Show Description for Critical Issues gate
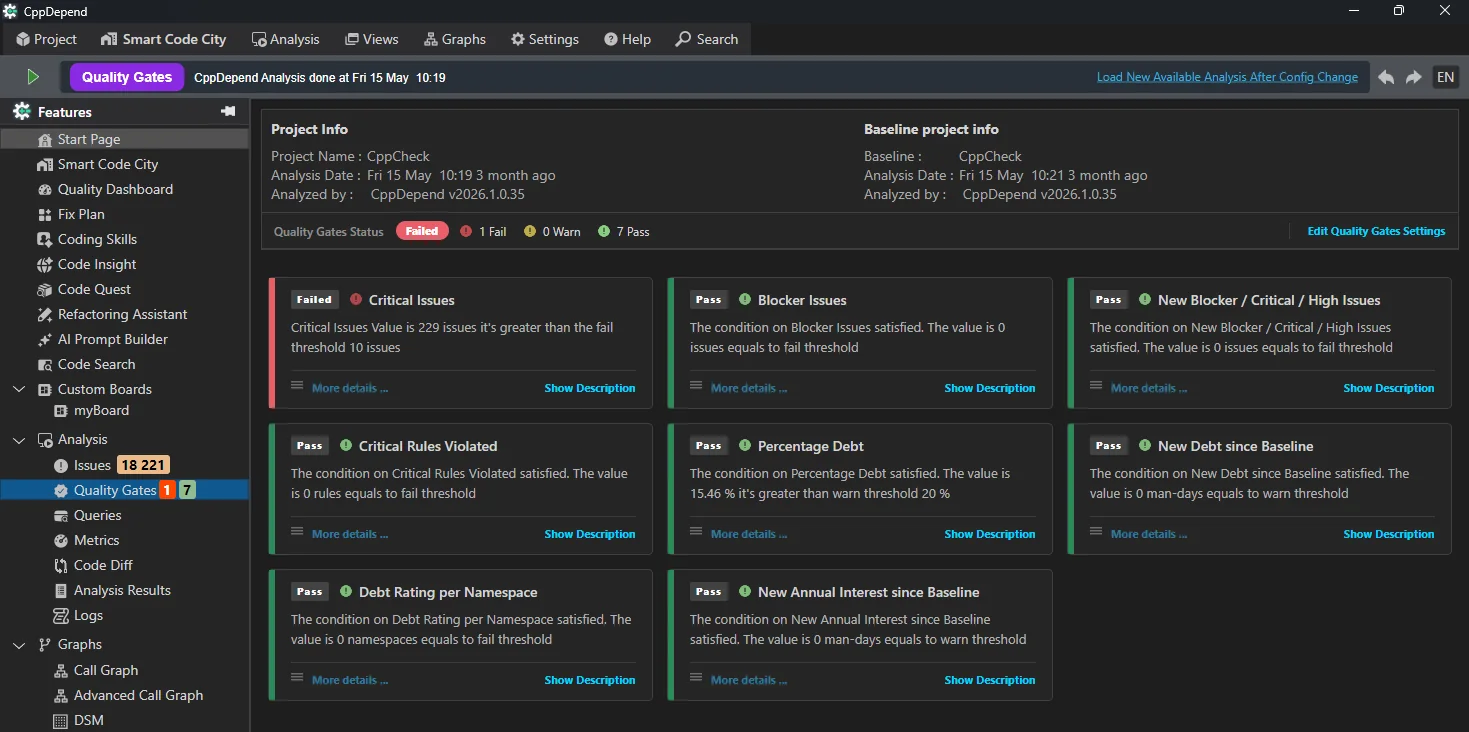The width and height of the screenshot is (1469, 732). point(590,388)
